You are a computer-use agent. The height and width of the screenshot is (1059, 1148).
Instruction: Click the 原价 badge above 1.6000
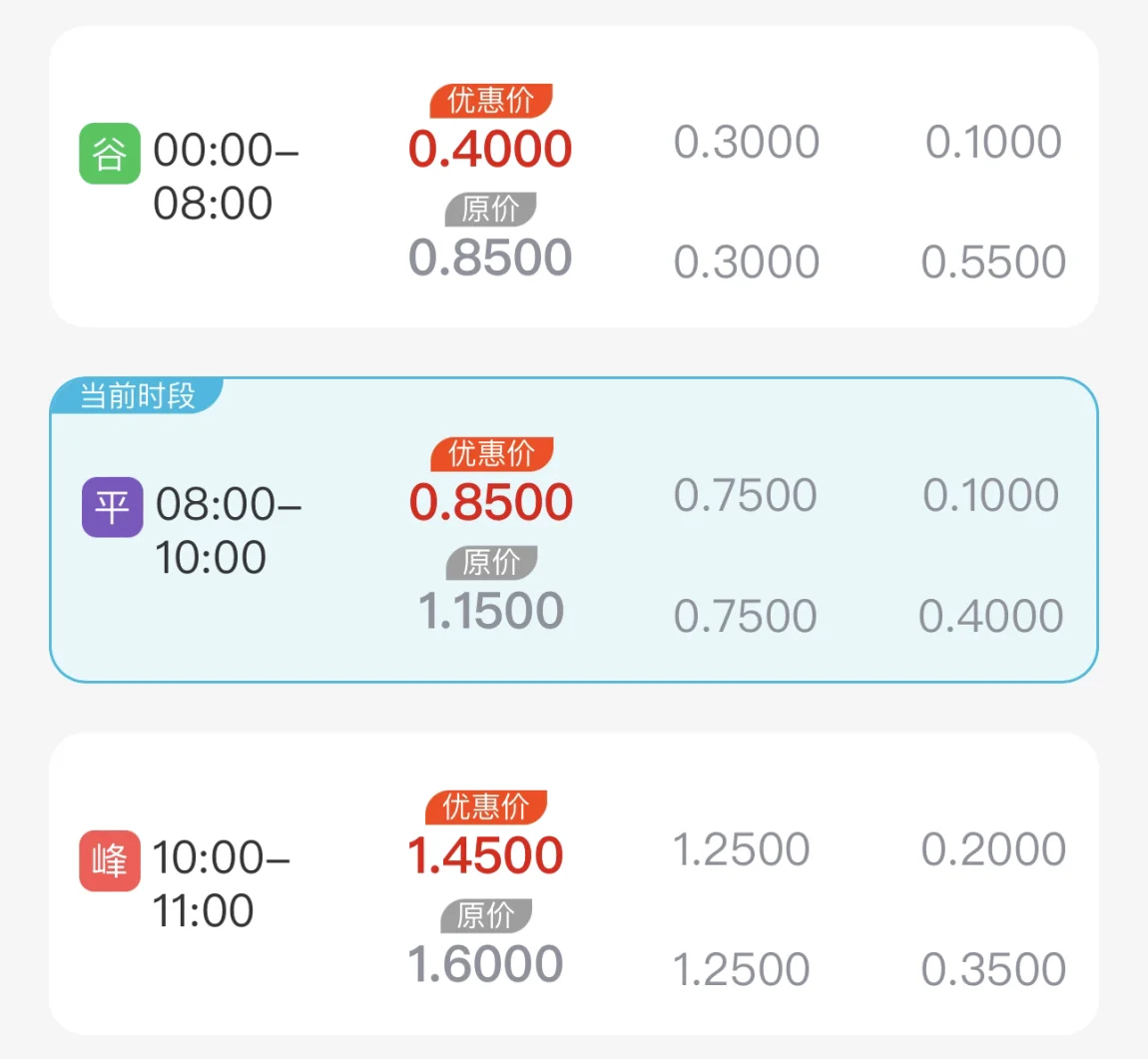486,915
